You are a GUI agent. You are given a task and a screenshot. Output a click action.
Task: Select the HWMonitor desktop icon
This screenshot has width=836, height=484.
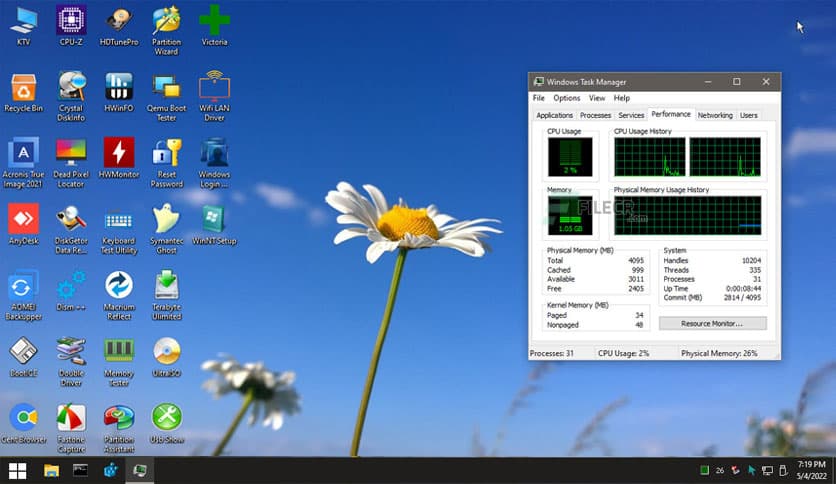pyautogui.click(x=118, y=152)
